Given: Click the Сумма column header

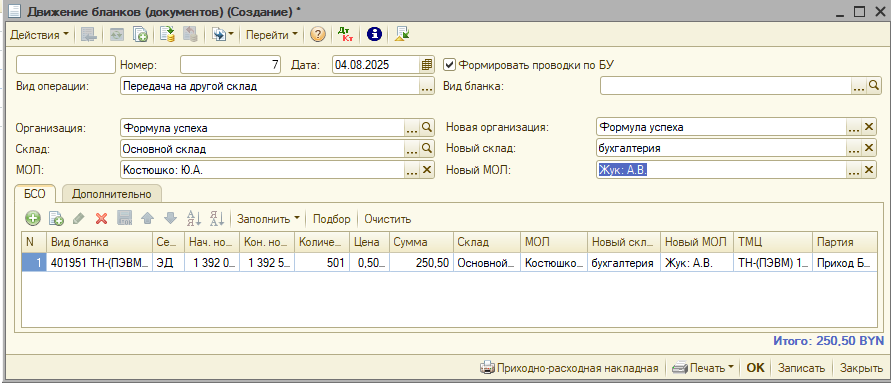Looking at the screenshot, I should tap(421, 242).
